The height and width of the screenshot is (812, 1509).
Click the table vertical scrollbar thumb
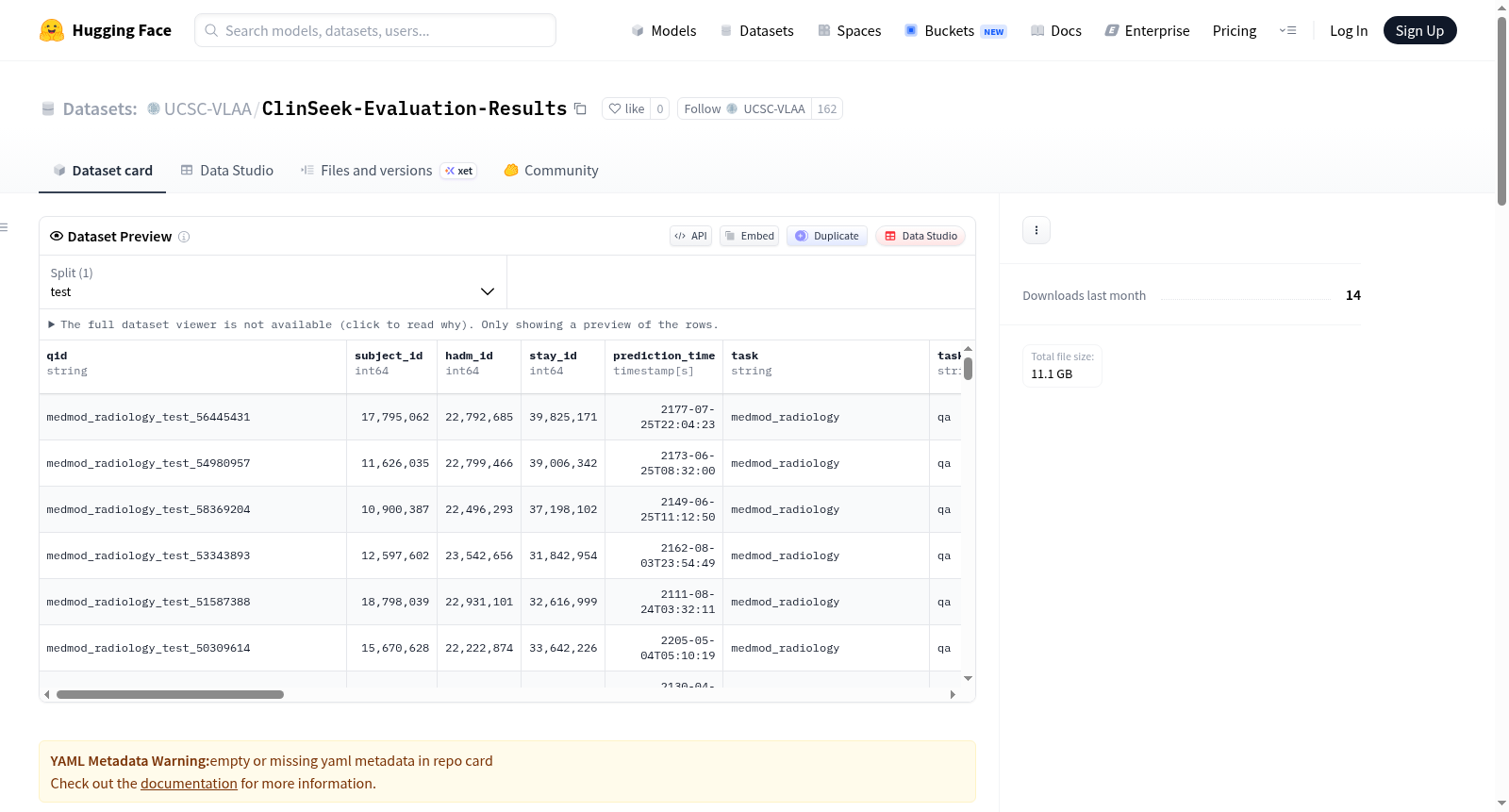click(968, 369)
